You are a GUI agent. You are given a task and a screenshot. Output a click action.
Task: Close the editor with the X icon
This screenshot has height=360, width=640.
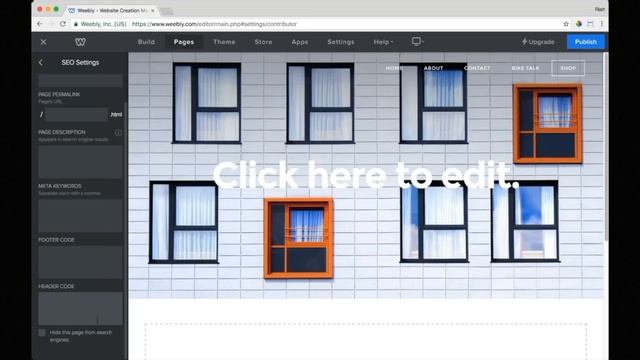tap(43, 42)
